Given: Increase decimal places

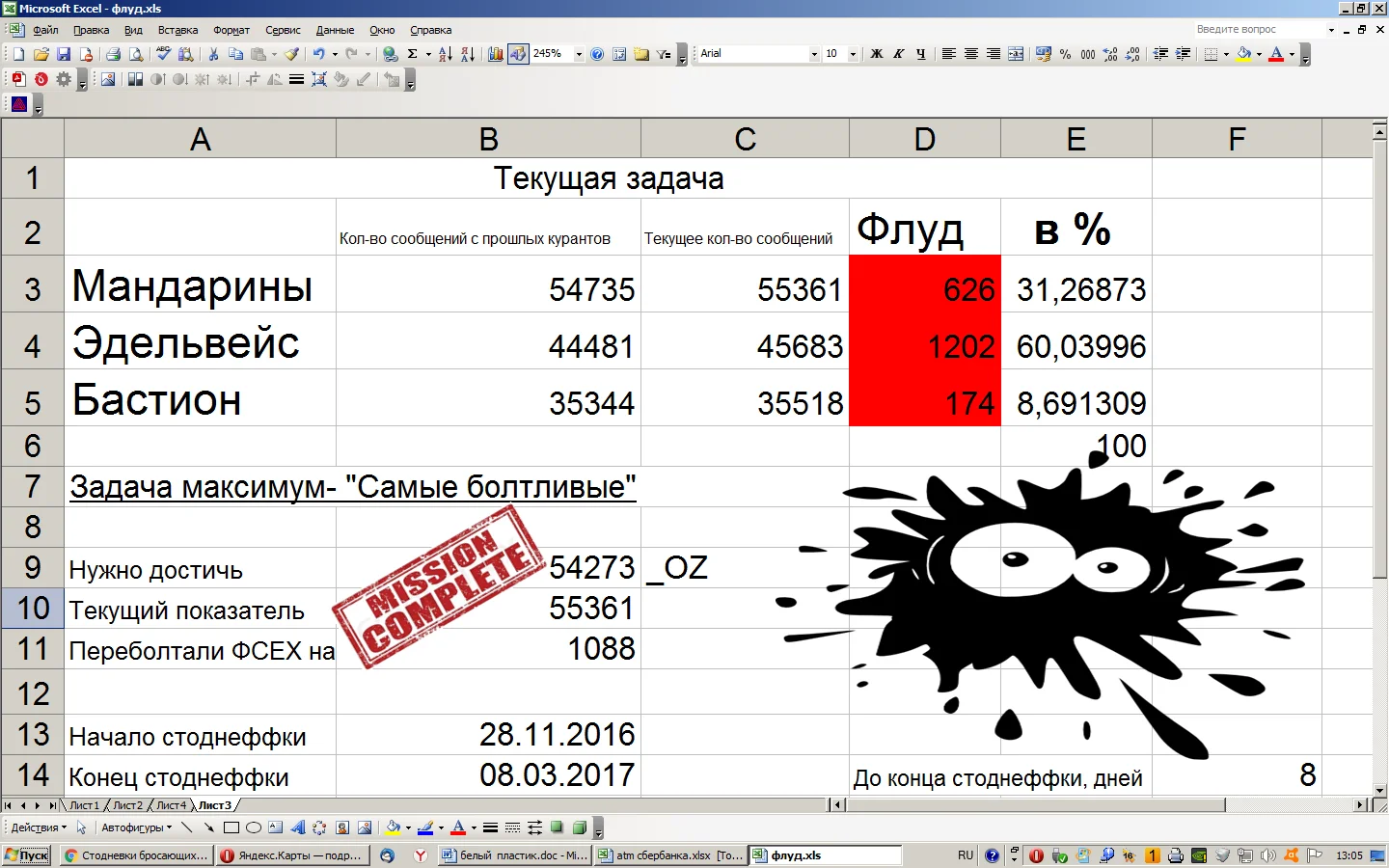Looking at the screenshot, I should coord(1110,54).
